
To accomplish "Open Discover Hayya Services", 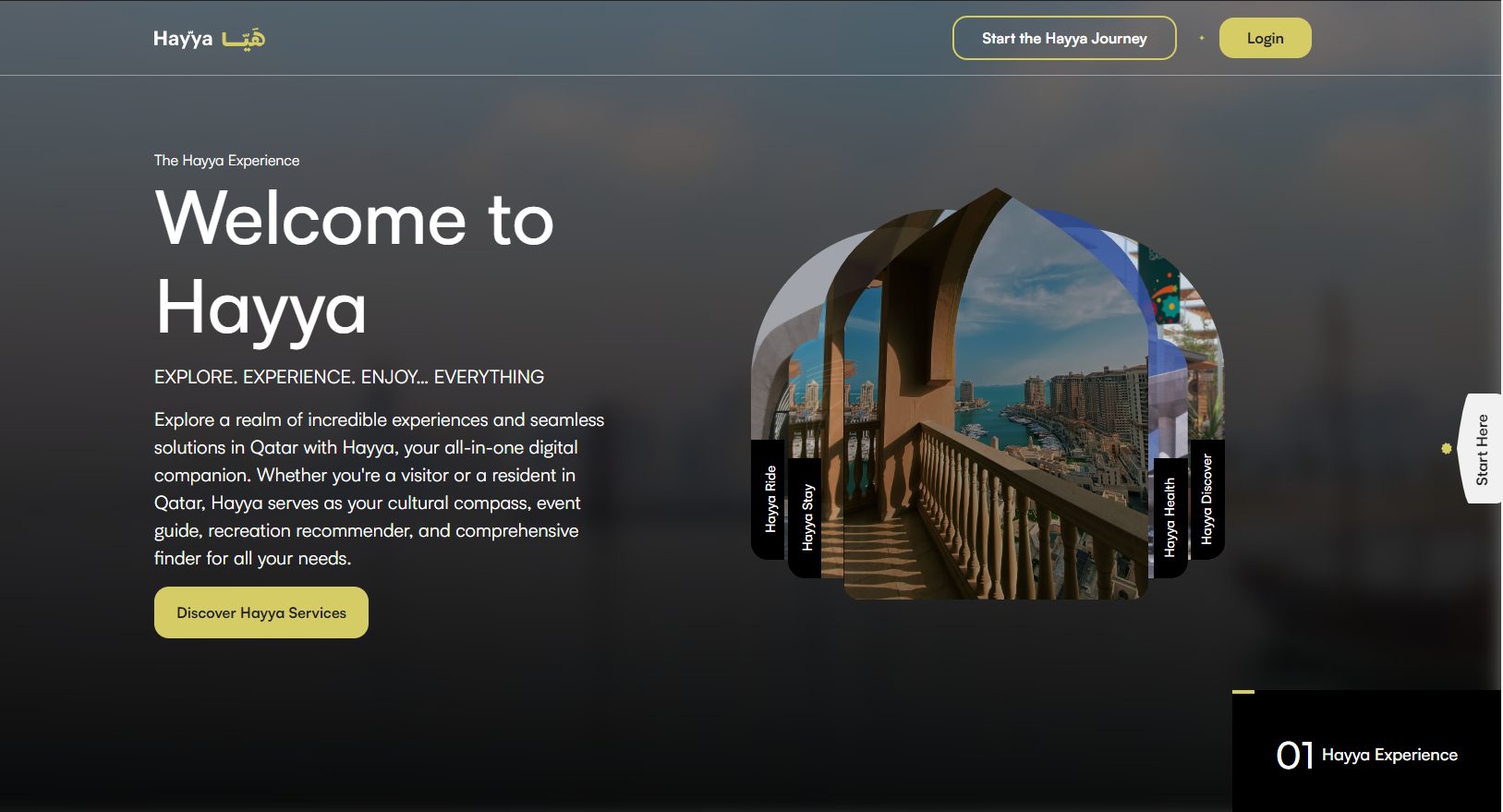I will tap(261, 612).
